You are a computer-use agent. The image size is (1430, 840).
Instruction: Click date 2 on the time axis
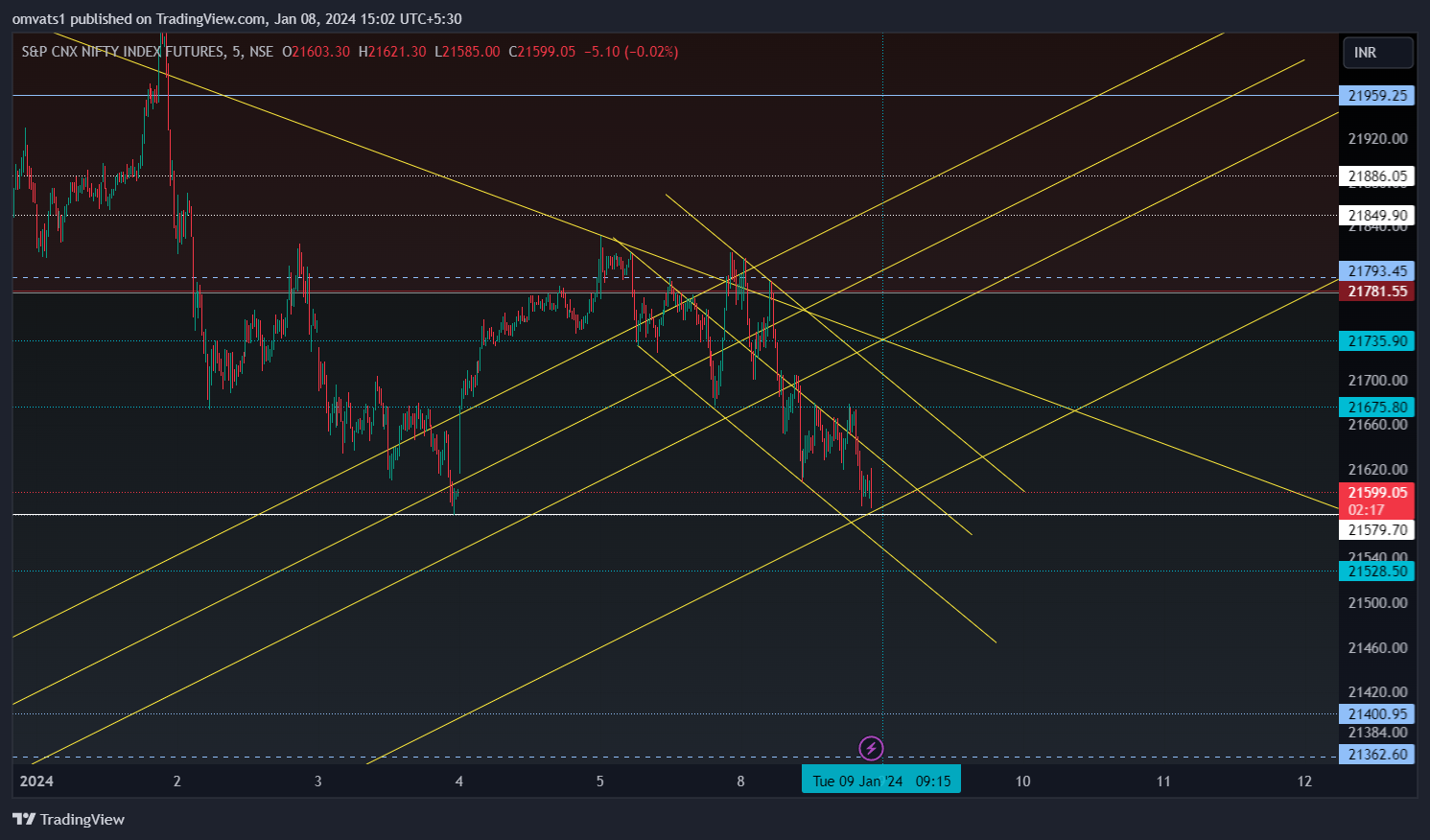[x=177, y=782]
